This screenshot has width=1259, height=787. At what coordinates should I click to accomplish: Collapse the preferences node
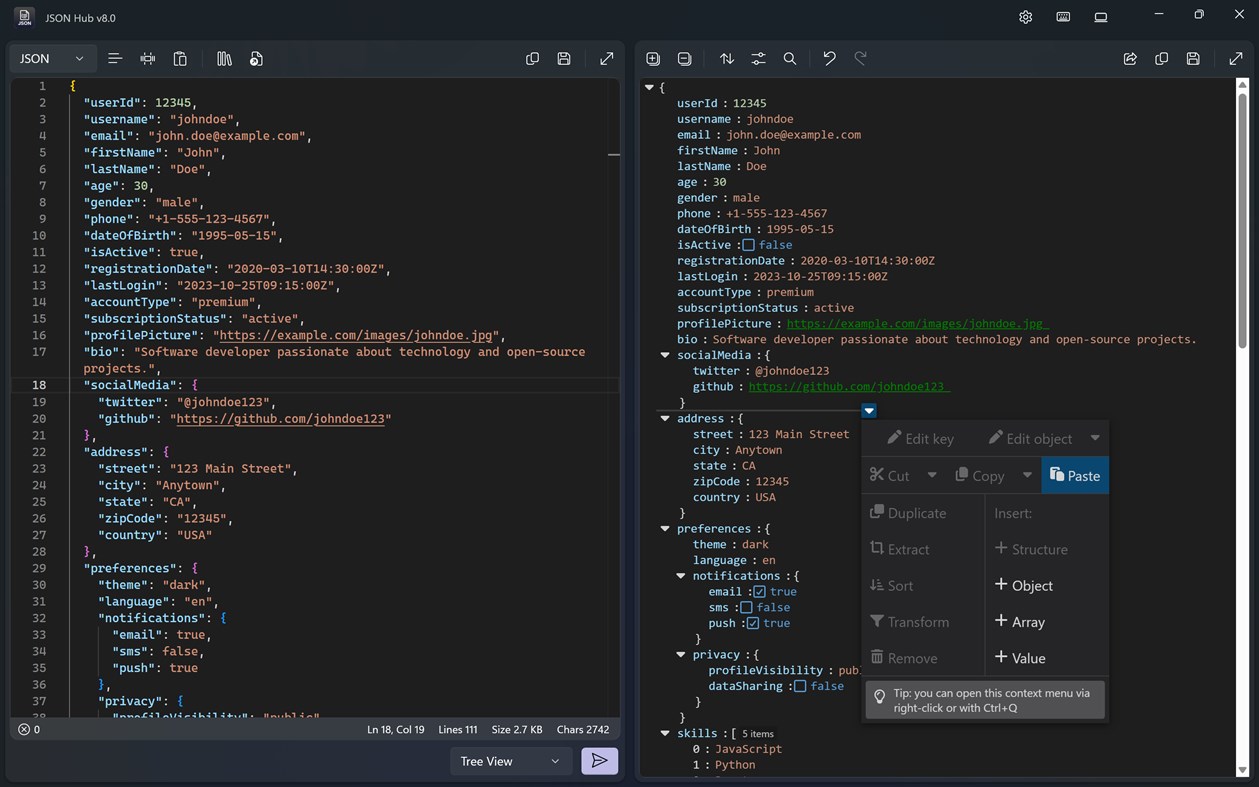click(665, 529)
